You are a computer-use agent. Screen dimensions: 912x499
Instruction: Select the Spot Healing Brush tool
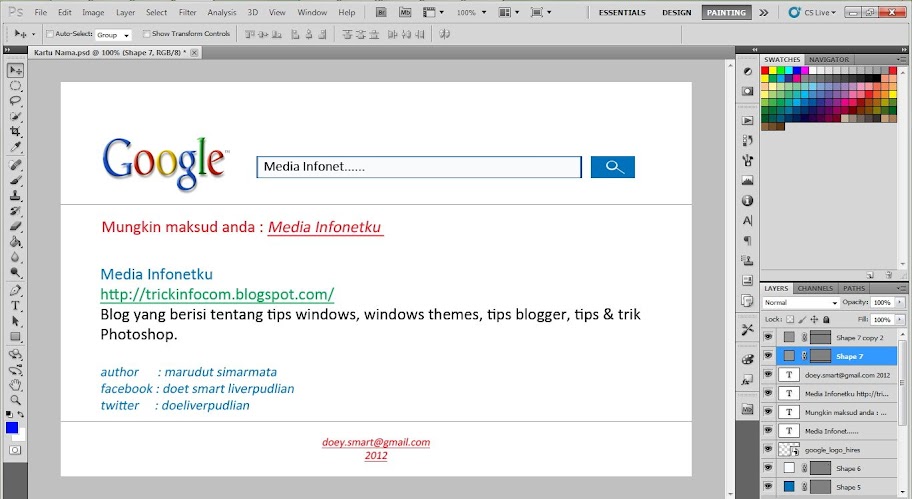15,165
